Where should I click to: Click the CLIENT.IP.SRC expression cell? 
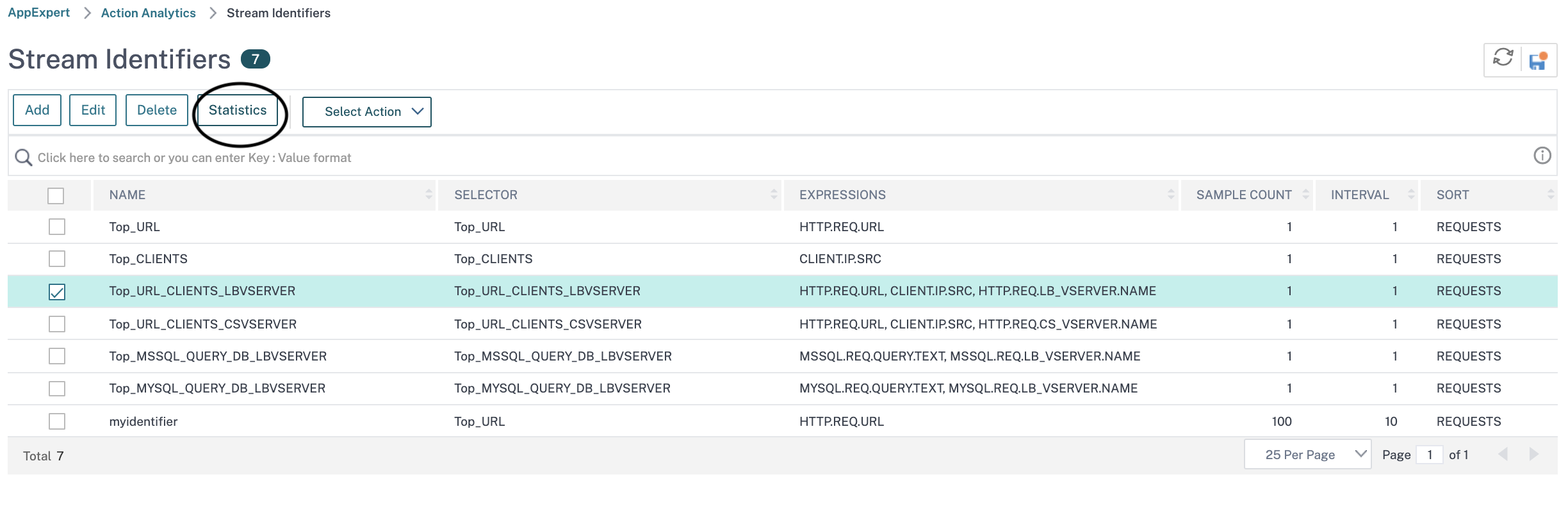[x=840, y=259]
